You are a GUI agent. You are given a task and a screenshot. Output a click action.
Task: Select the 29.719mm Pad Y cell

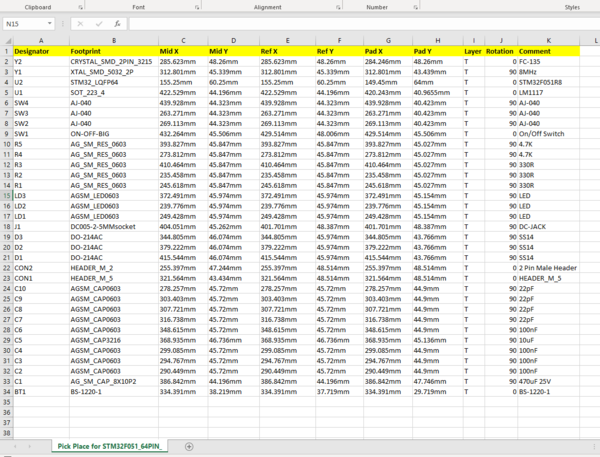pos(438,392)
